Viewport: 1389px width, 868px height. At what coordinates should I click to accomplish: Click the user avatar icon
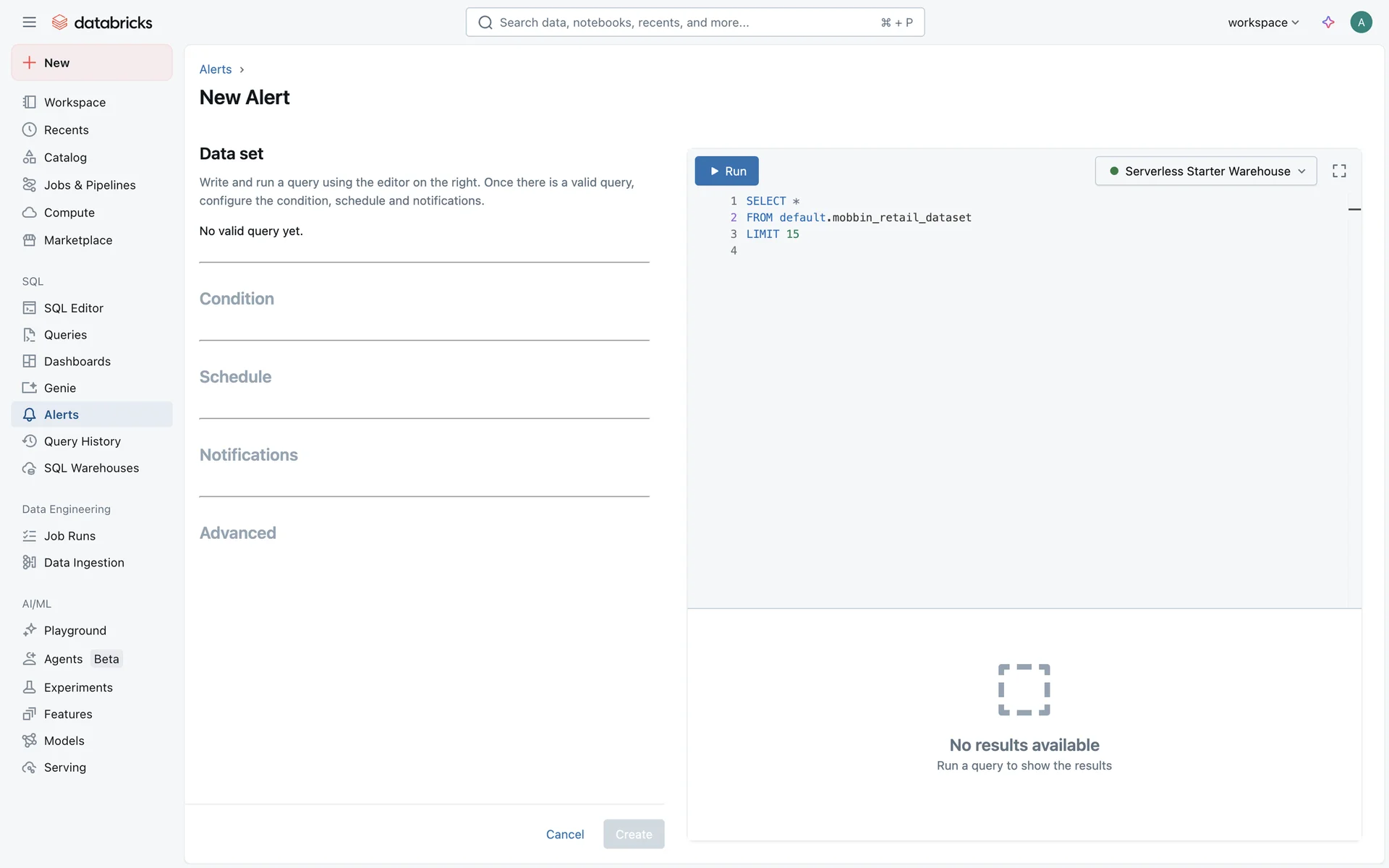tap(1361, 22)
